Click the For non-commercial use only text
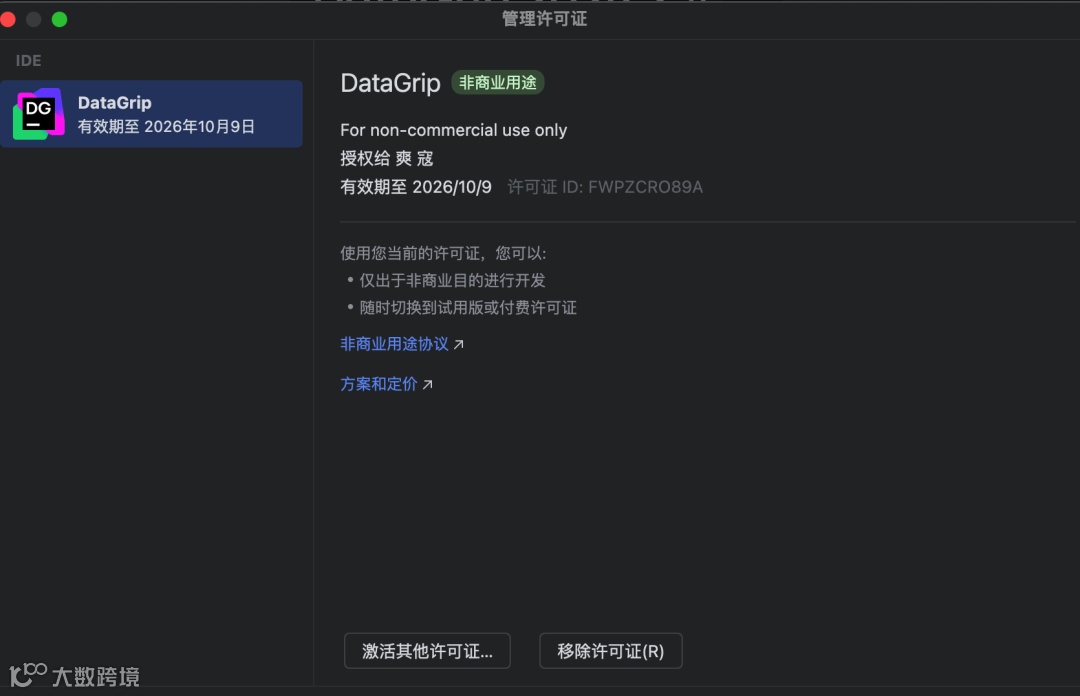1080x696 pixels. click(453, 130)
